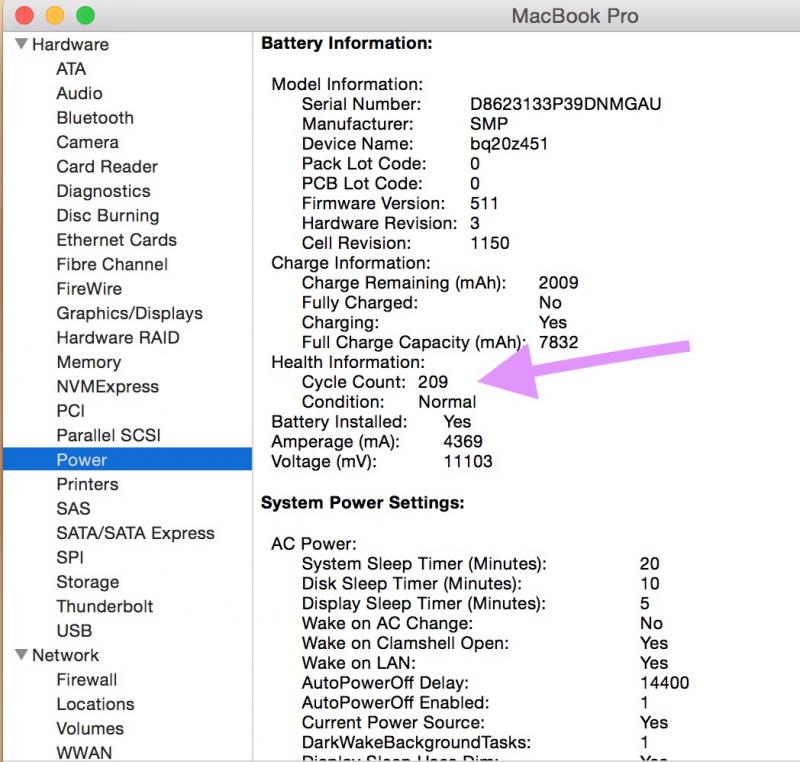Screen dimensions: 800x762
Task: Open USB hardware entry
Action: pyautogui.click(x=74, y=631)
